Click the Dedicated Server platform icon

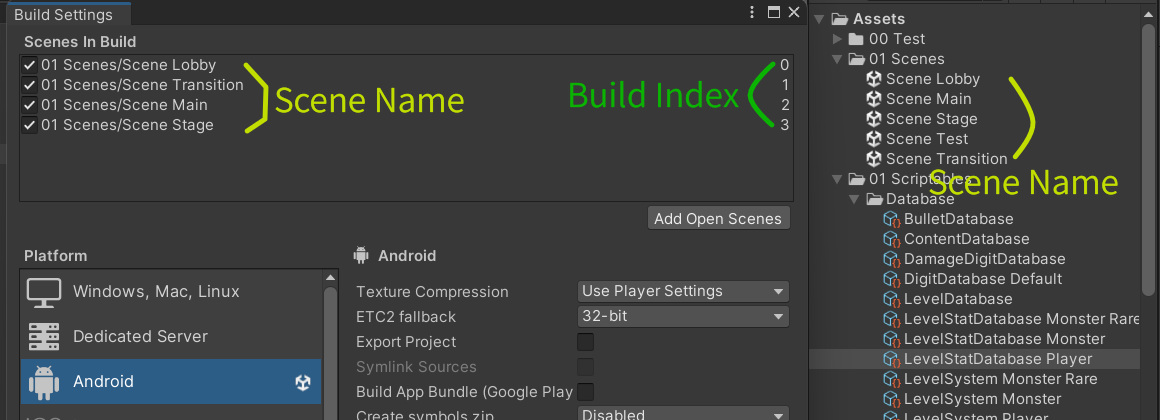[x=44, y=336]
